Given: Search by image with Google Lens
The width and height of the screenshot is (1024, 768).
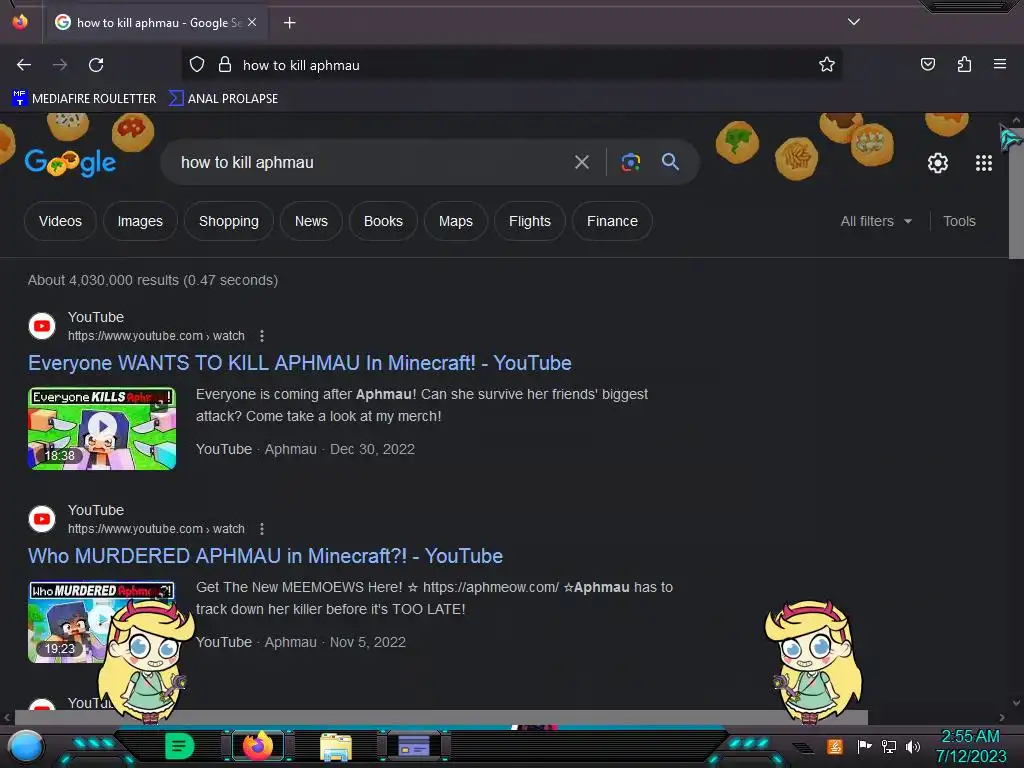Looking at the screenshot, I should 631,162.
